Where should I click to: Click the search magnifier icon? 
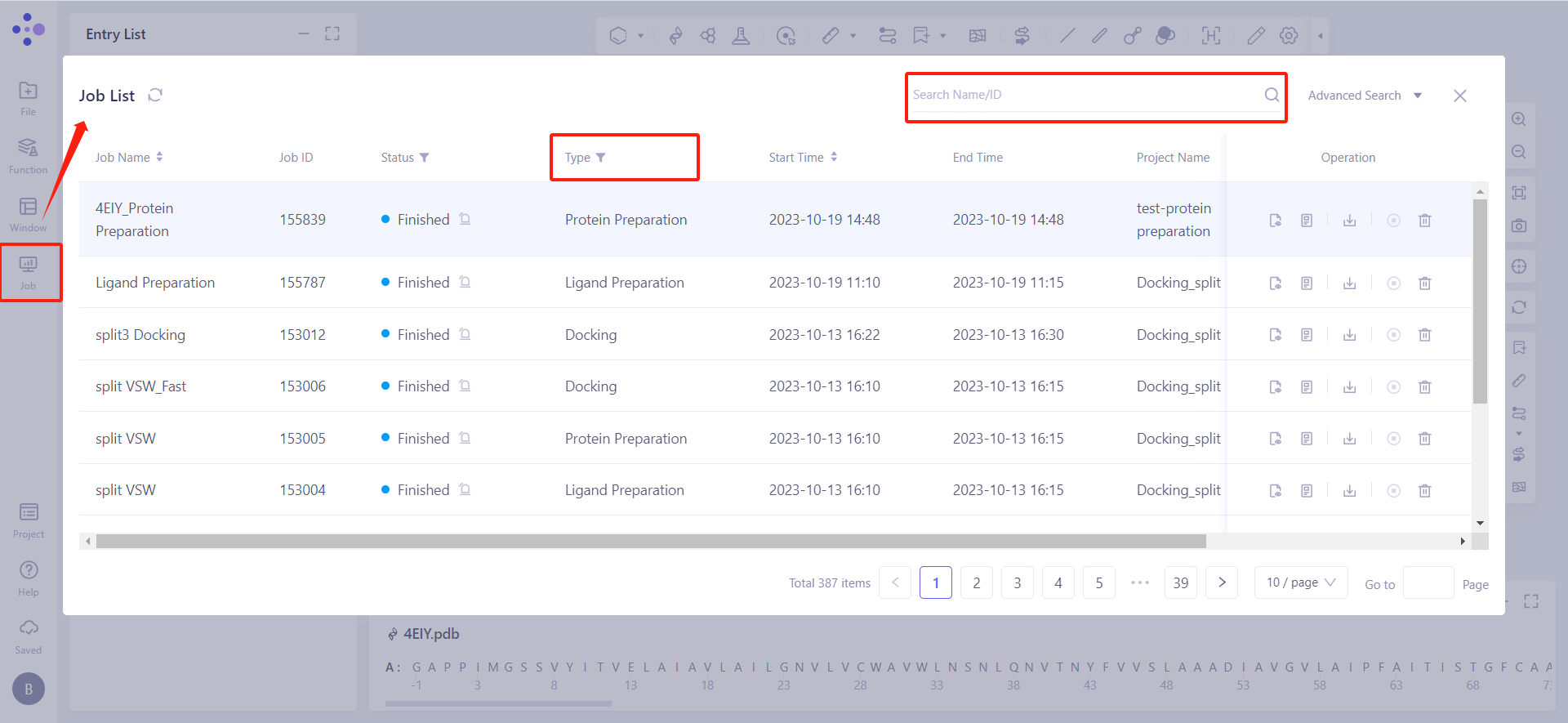point(1272,95)
